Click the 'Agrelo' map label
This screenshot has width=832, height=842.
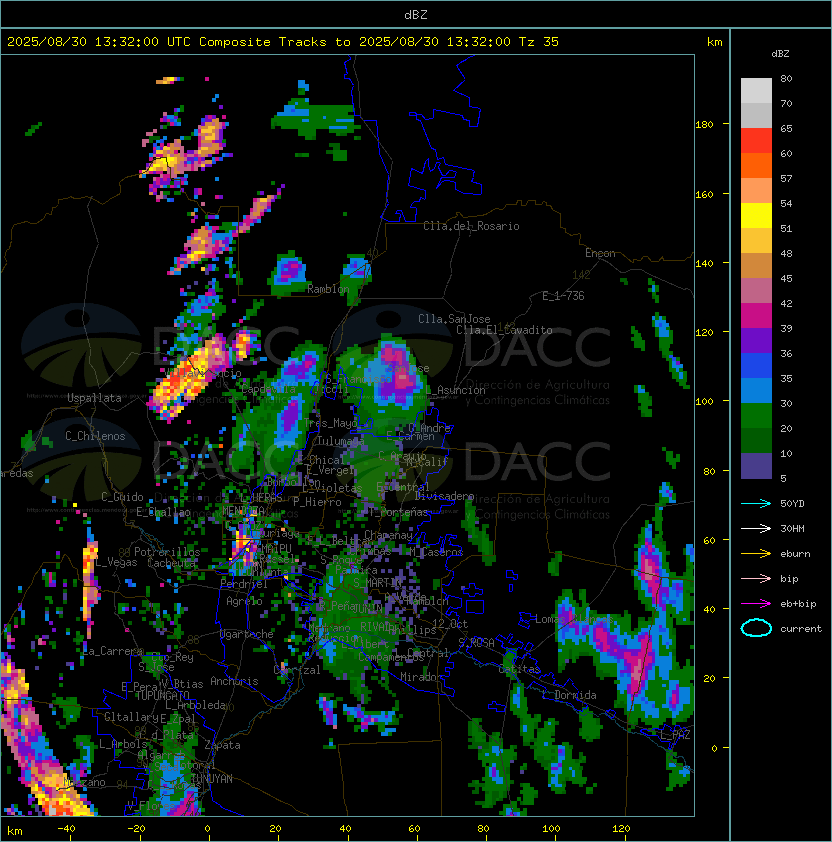[x=244, y=601]
